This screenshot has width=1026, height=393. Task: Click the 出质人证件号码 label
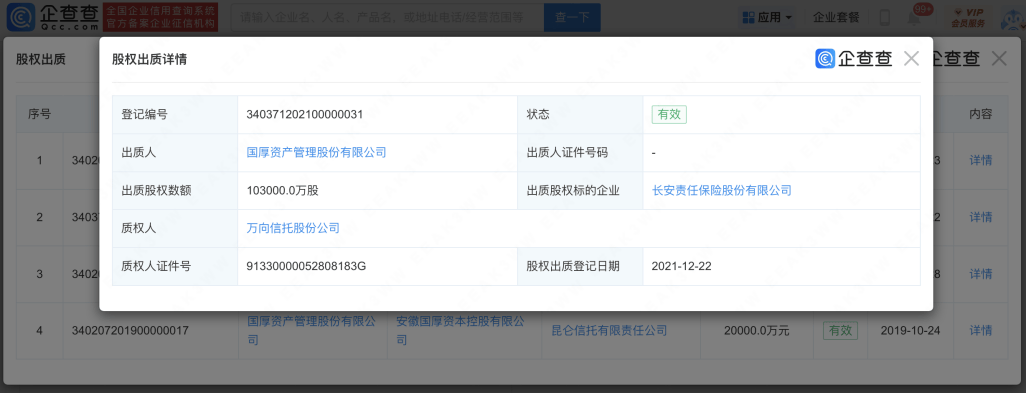click(x=567, y=152)
